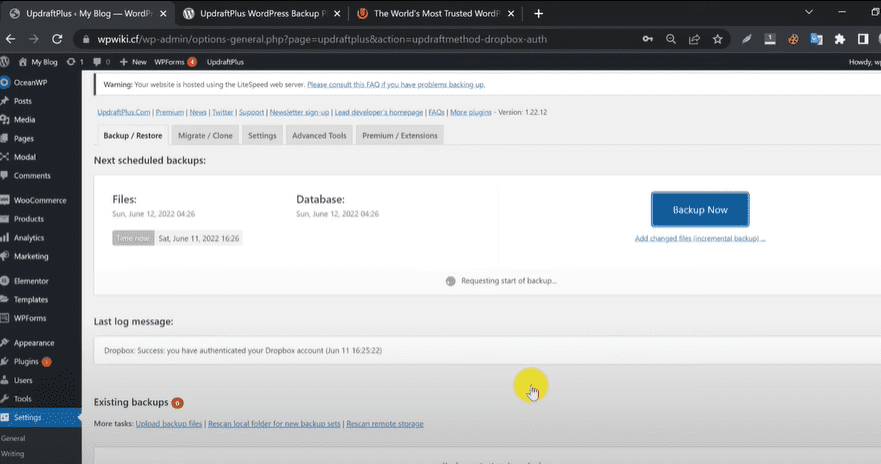Open Settings in the sidebar menu
The image size is (881, 464).
click(x=40, y=417)
